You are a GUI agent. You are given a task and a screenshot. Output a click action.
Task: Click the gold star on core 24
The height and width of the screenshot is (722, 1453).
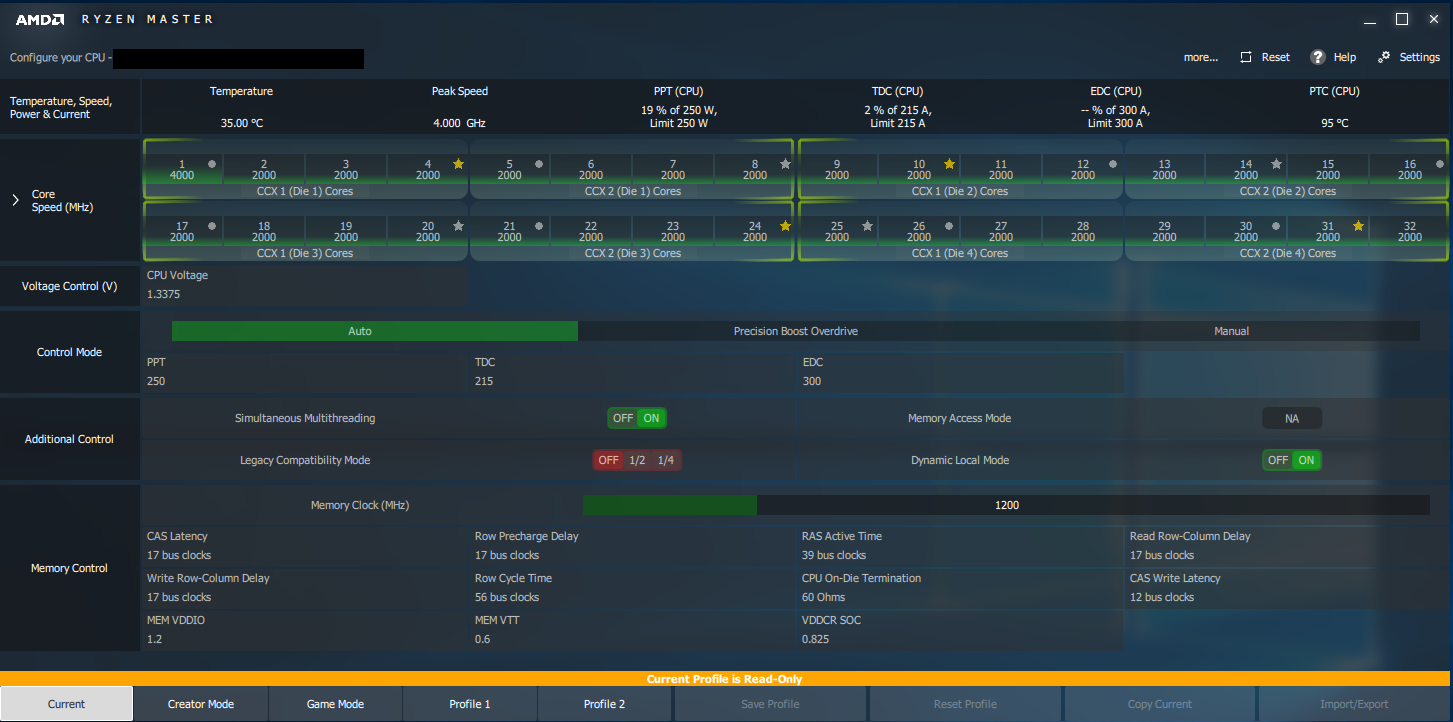click(785, 226)
